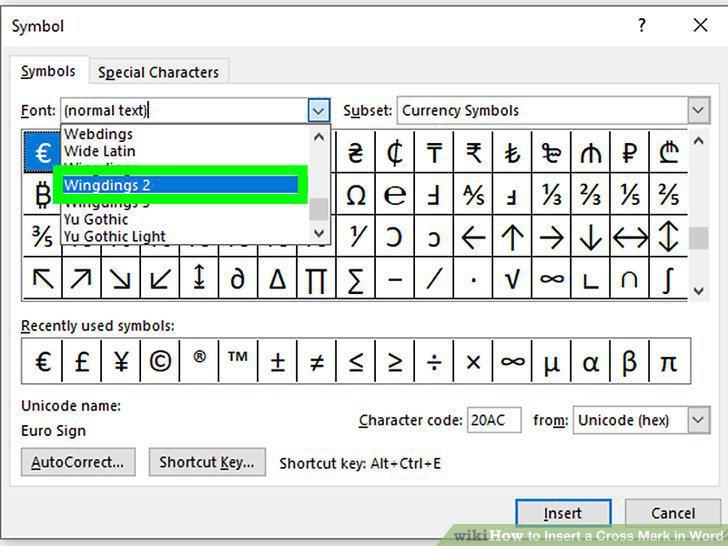
Task: Select the left right arrow ↔ symbol
Action: tap(629, 237)
